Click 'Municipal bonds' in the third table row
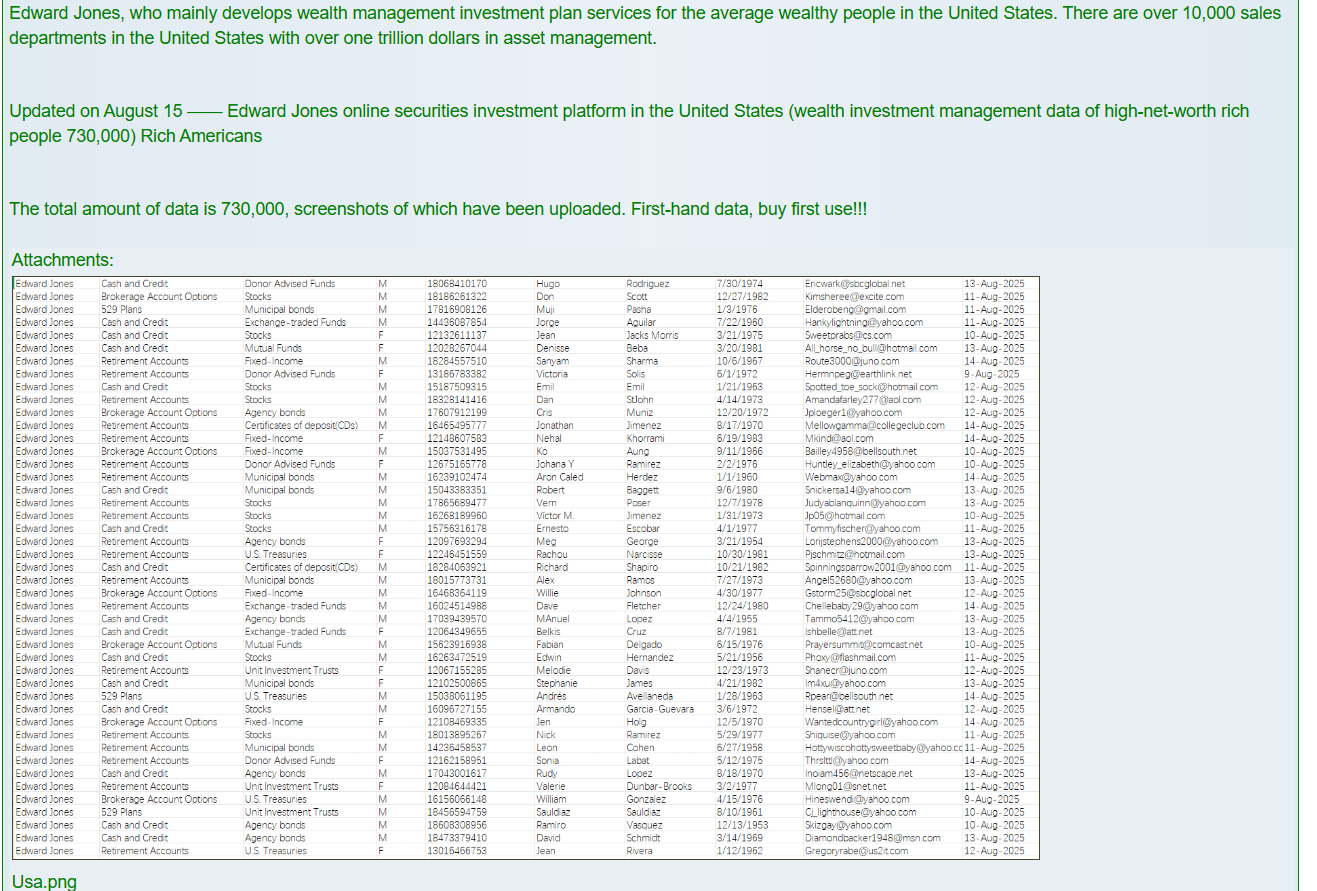1317x891 pixels. pyautogui.click(x=279, y=310)
